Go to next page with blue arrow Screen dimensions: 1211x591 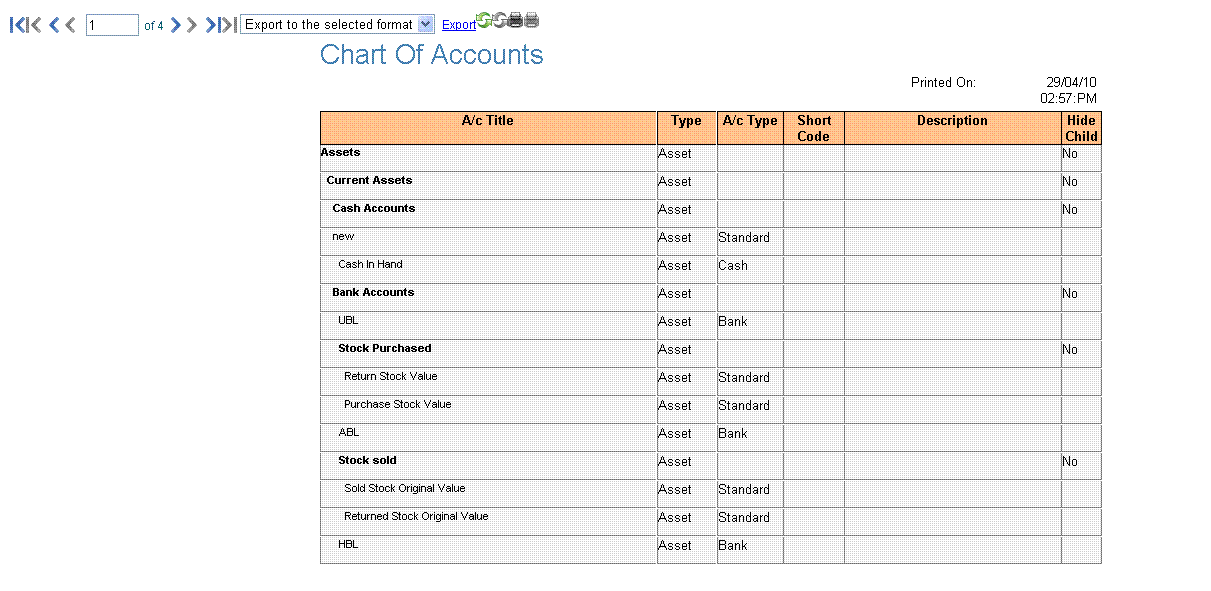click(176, 25)
